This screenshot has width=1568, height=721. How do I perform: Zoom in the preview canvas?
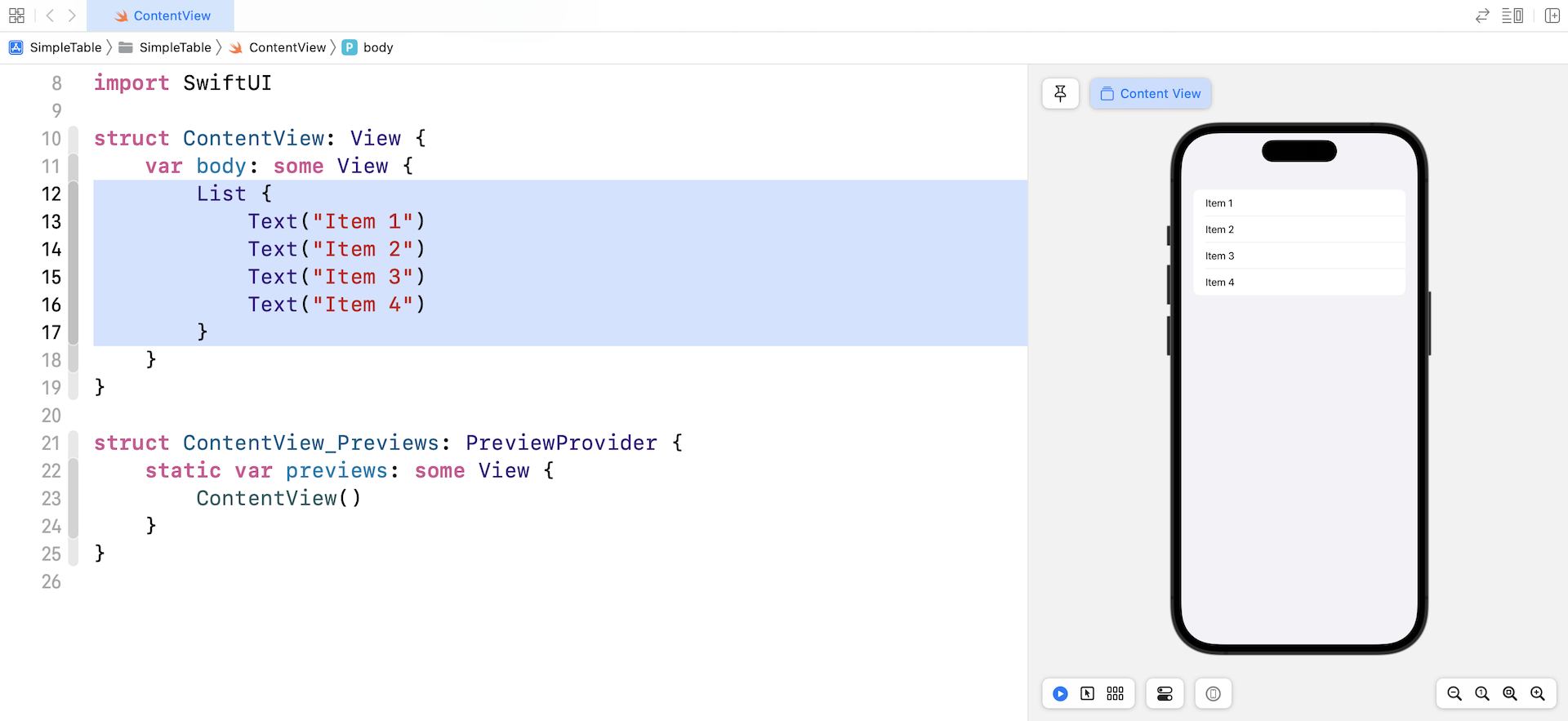1538,693
